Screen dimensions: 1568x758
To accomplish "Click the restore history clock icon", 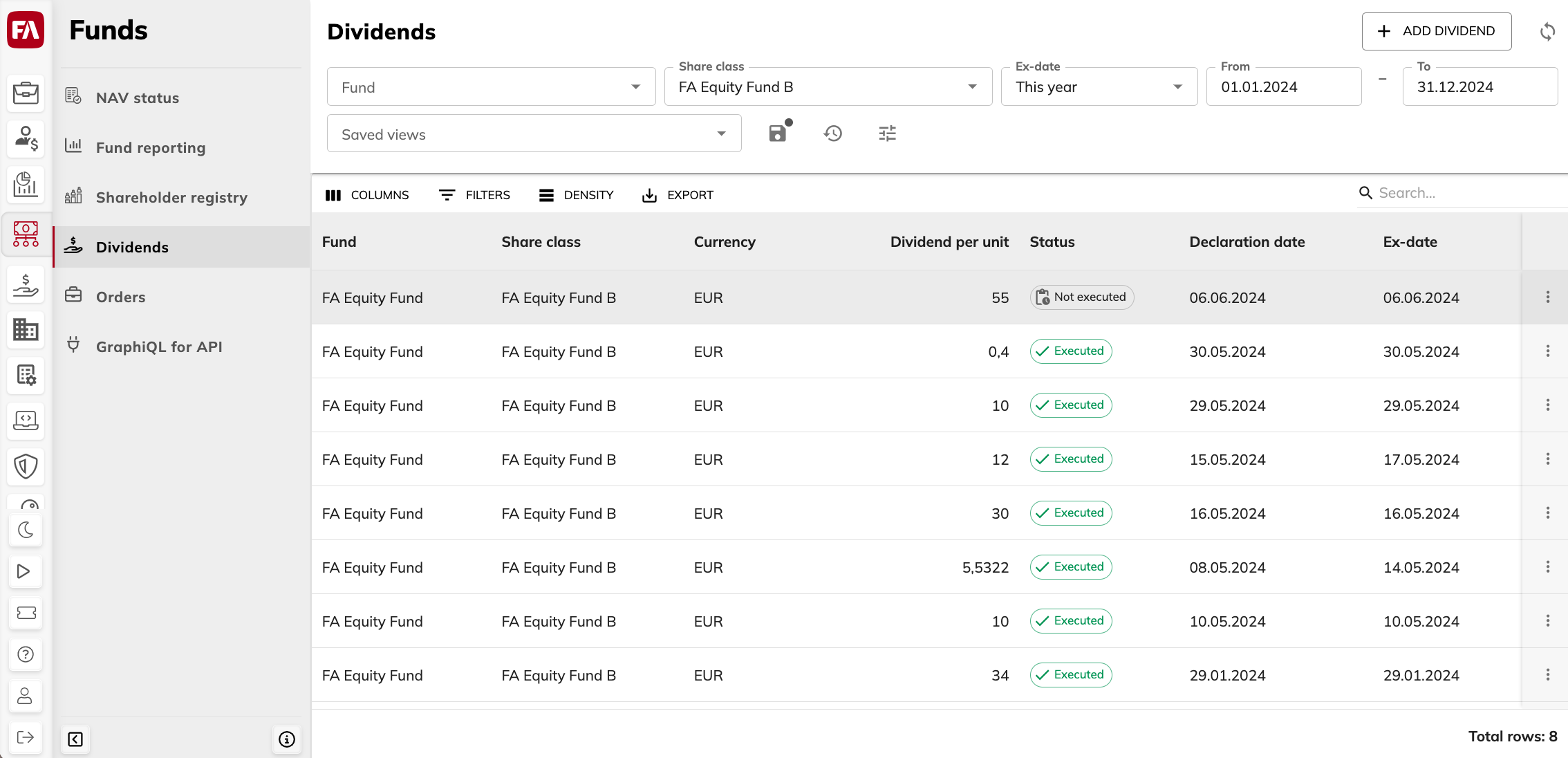I will click(833, 133).
